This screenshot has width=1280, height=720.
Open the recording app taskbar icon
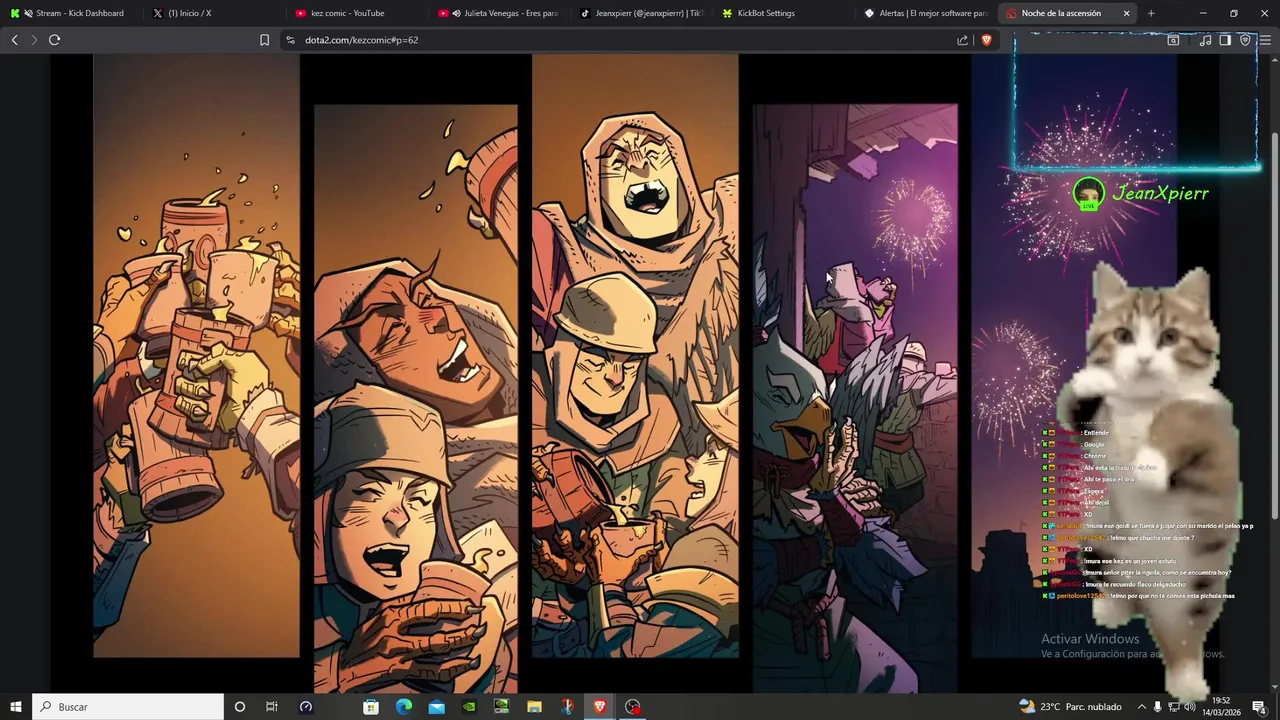(632, 707)
